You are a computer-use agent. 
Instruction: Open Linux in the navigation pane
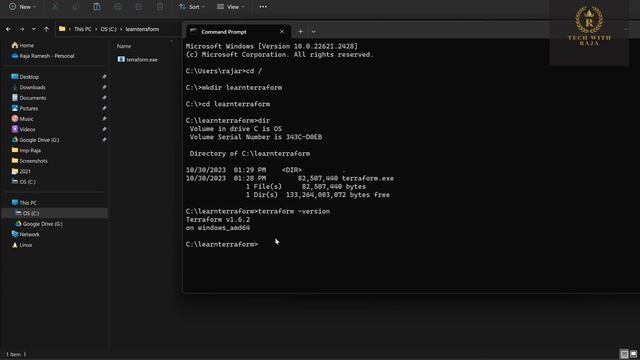pos(22,245)
